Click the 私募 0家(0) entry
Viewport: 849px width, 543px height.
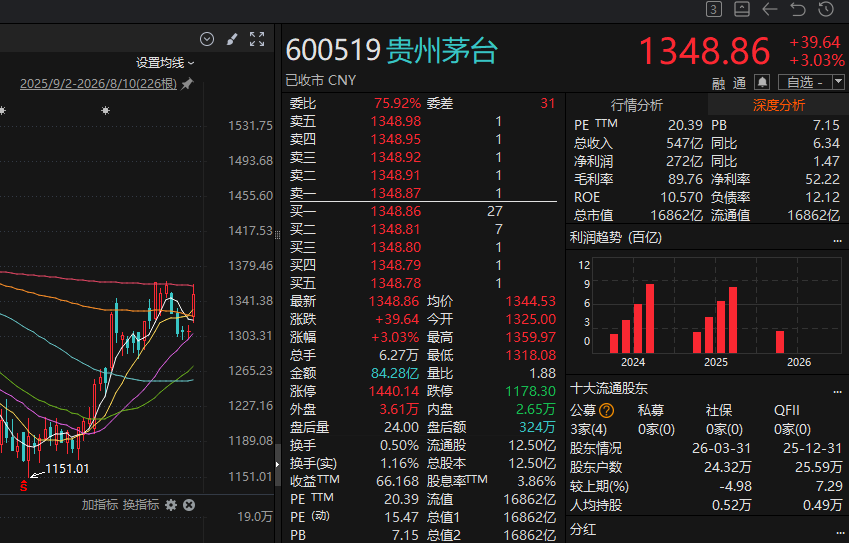(x=656, y=429)
